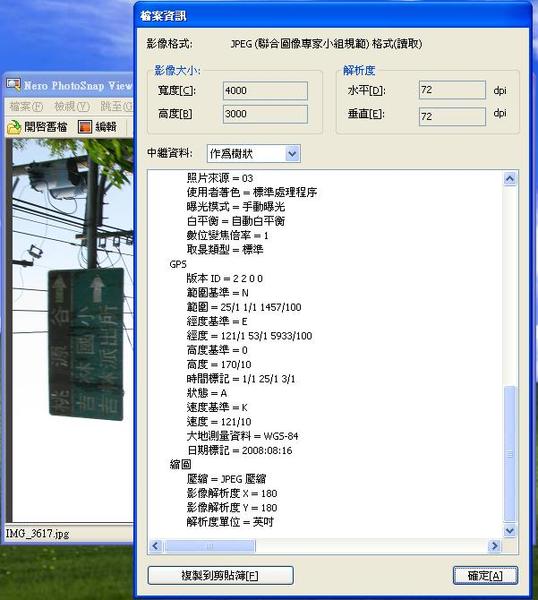538x600 pixels.
Task: Click the horizontal scrollbar thumb
Action: [210, 546]
